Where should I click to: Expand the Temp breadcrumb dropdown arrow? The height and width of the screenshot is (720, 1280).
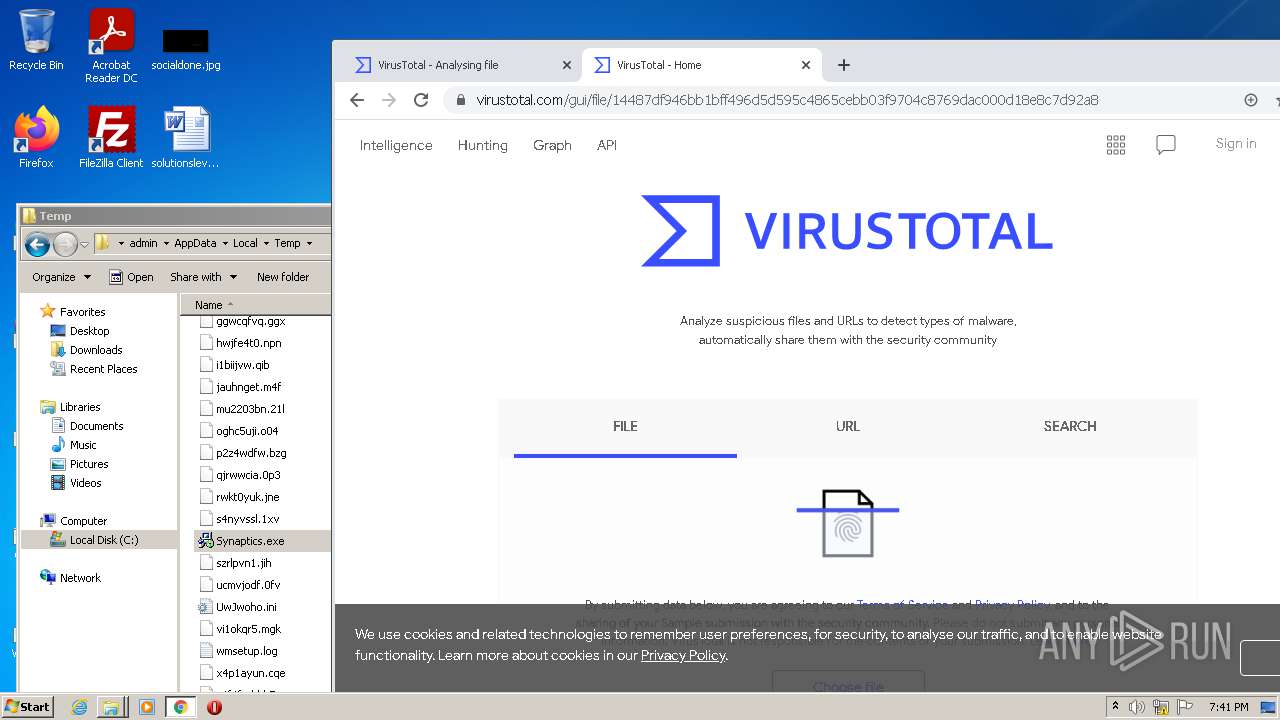pyautogui.click(x=309, y=243)
